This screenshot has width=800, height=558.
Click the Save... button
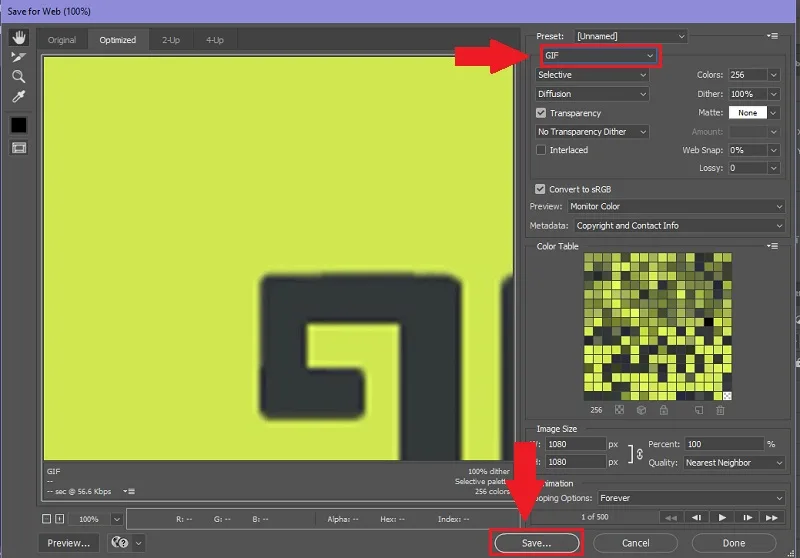click(x=537, y=543)
